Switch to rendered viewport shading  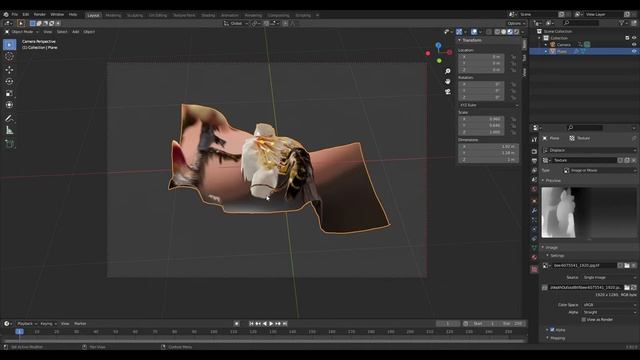coord(517,31)
